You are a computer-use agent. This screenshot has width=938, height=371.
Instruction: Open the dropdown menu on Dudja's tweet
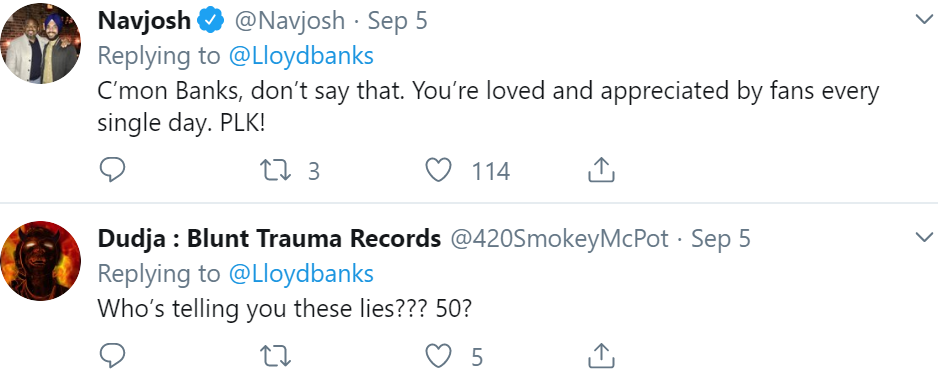click(x=924, y=238)
